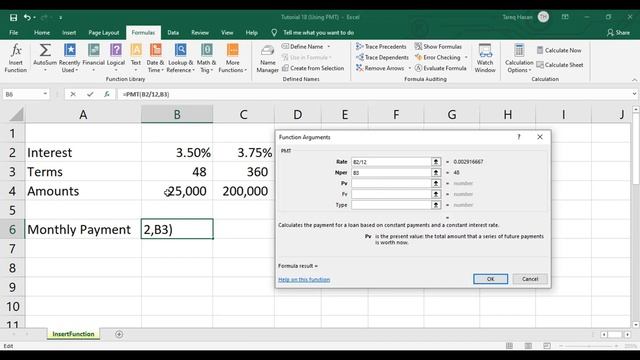Viewport: 640px width, 360px height.
Task: Add a new sheet with plus button
Action: [x=119, y=334]
